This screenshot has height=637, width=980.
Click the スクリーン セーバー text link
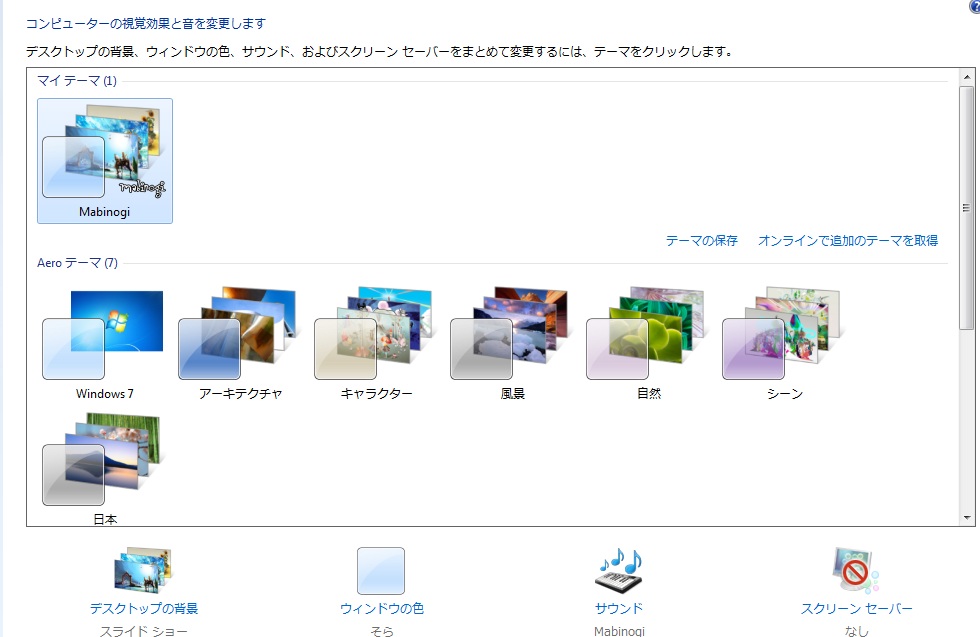(857, 608)
